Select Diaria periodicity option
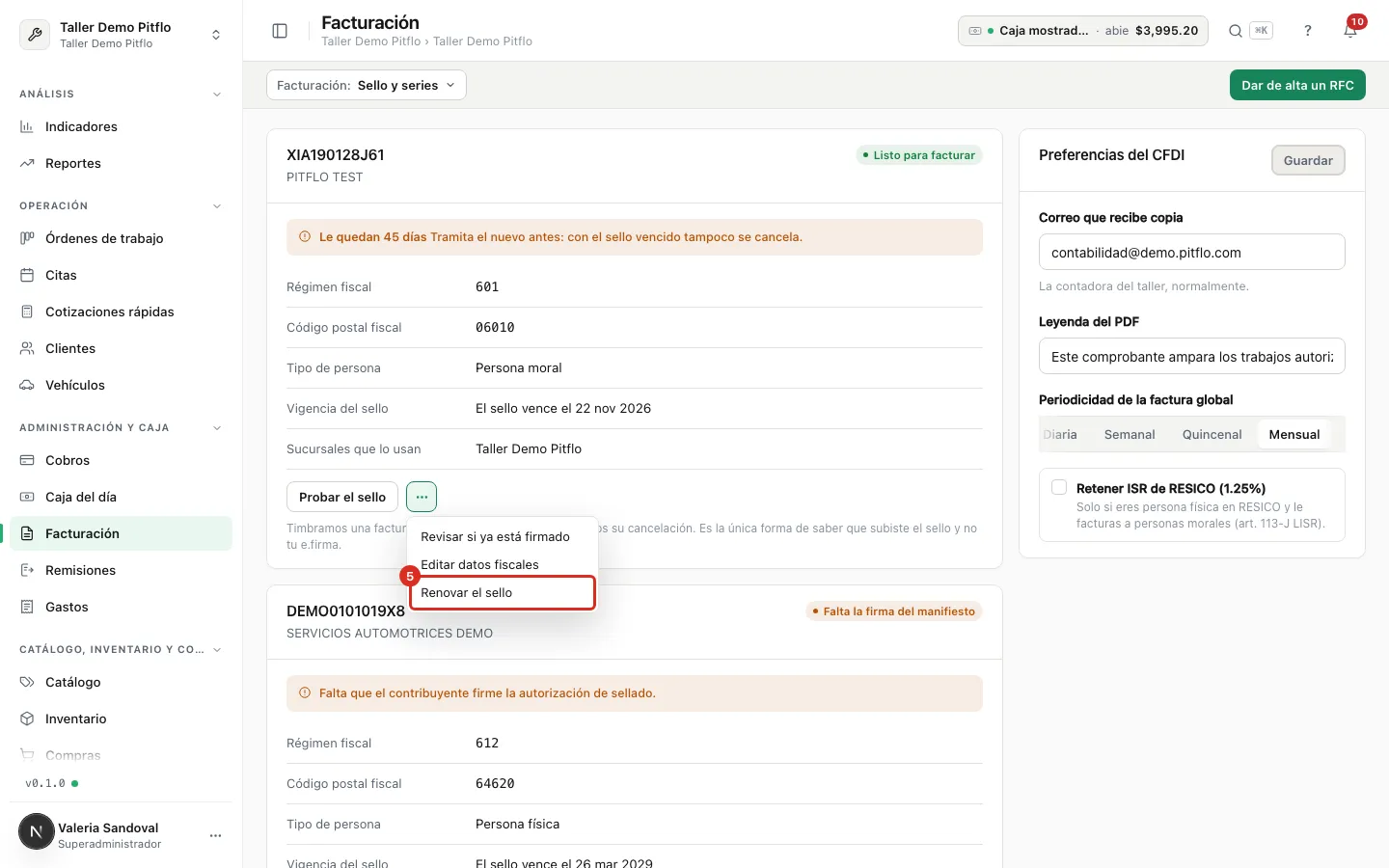 1060,435
